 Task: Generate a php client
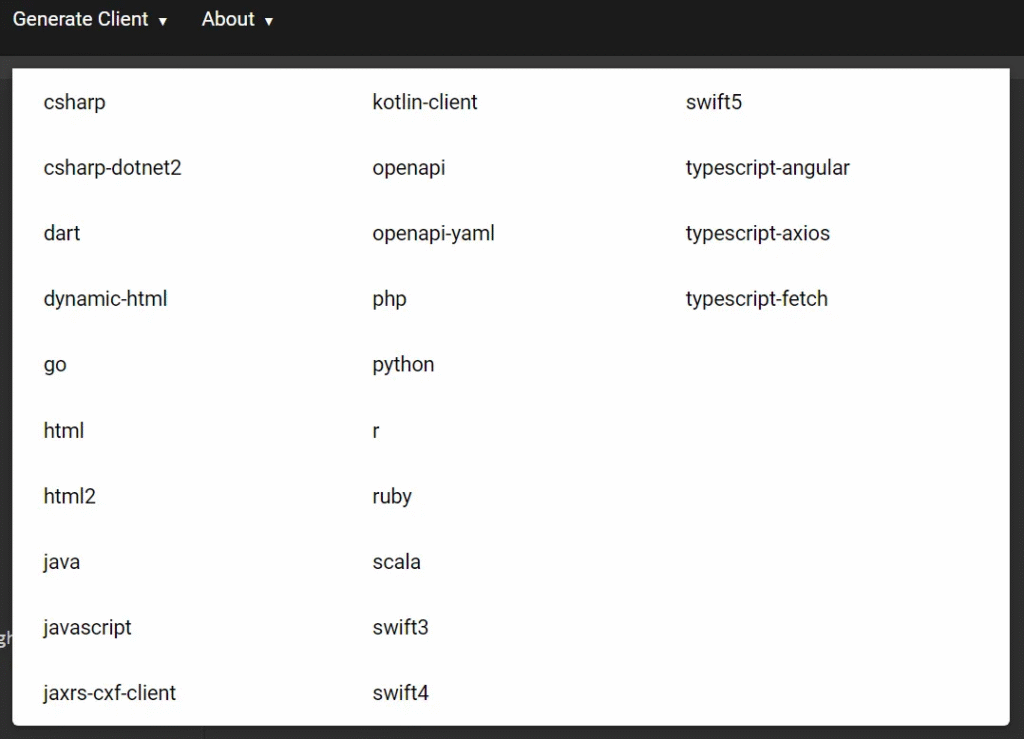coord(389,299)
